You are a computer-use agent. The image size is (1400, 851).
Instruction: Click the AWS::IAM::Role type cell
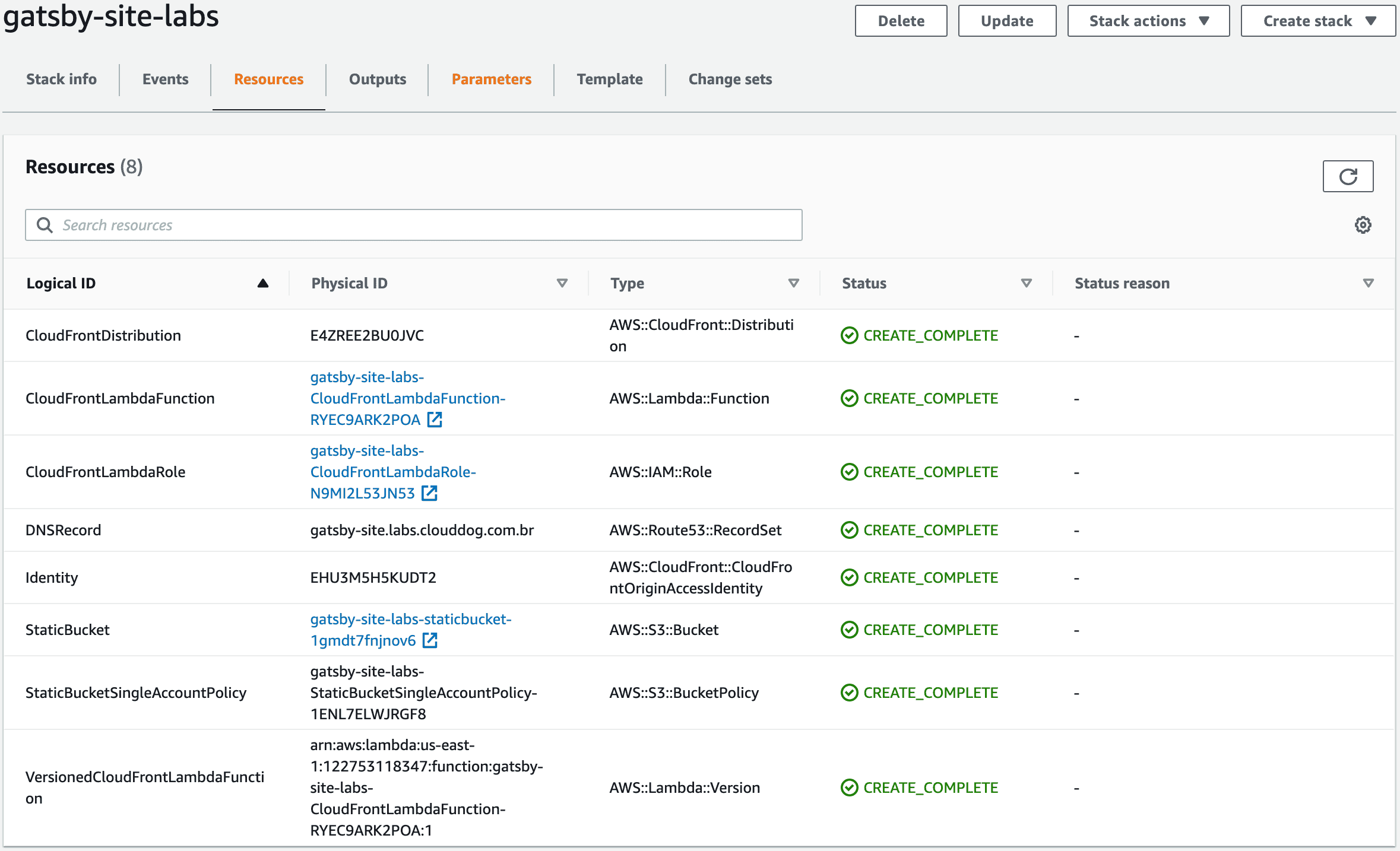pos(660,472)
